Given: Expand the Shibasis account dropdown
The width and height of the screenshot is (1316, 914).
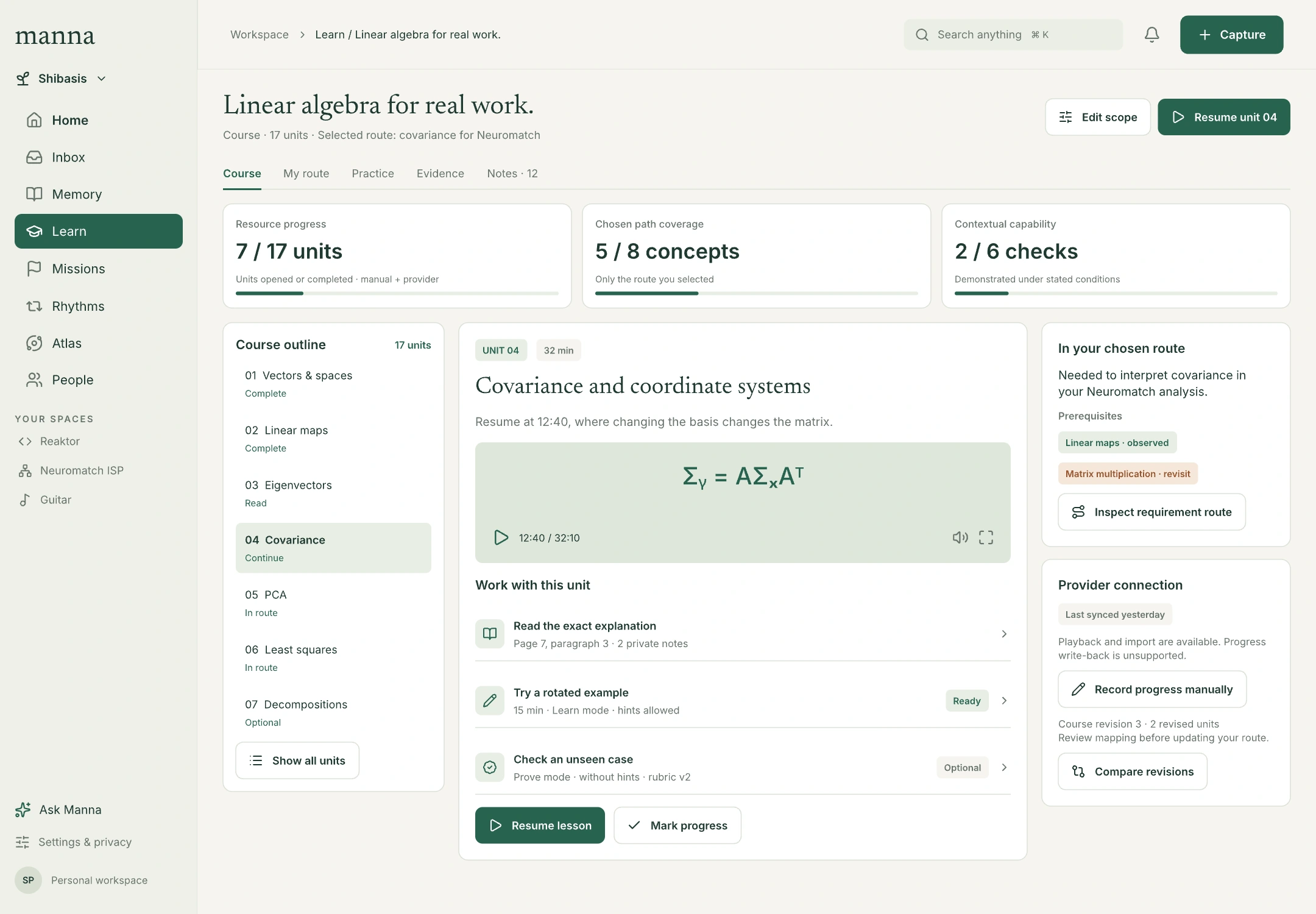Looking at the screenshot, I should coord(62,79).
